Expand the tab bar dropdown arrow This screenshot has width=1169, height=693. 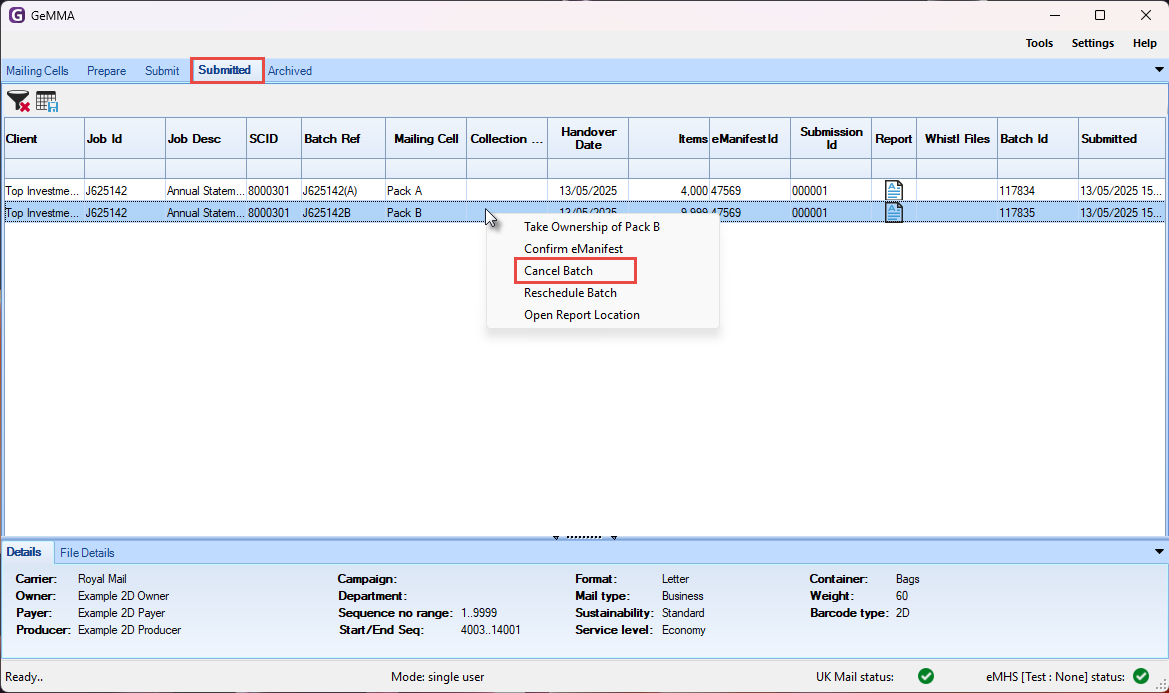click(1159, 70)
